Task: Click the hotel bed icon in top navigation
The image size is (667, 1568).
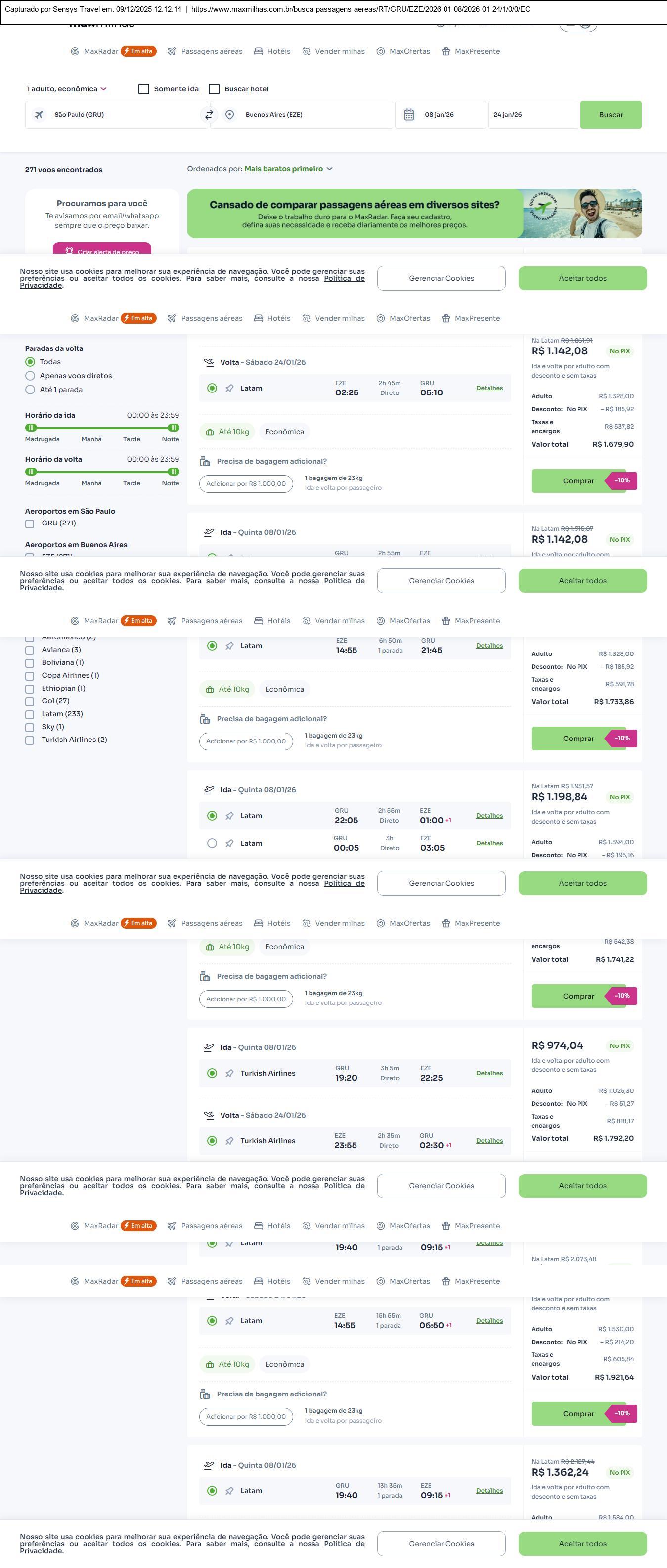Action: (x=259, y=52)
